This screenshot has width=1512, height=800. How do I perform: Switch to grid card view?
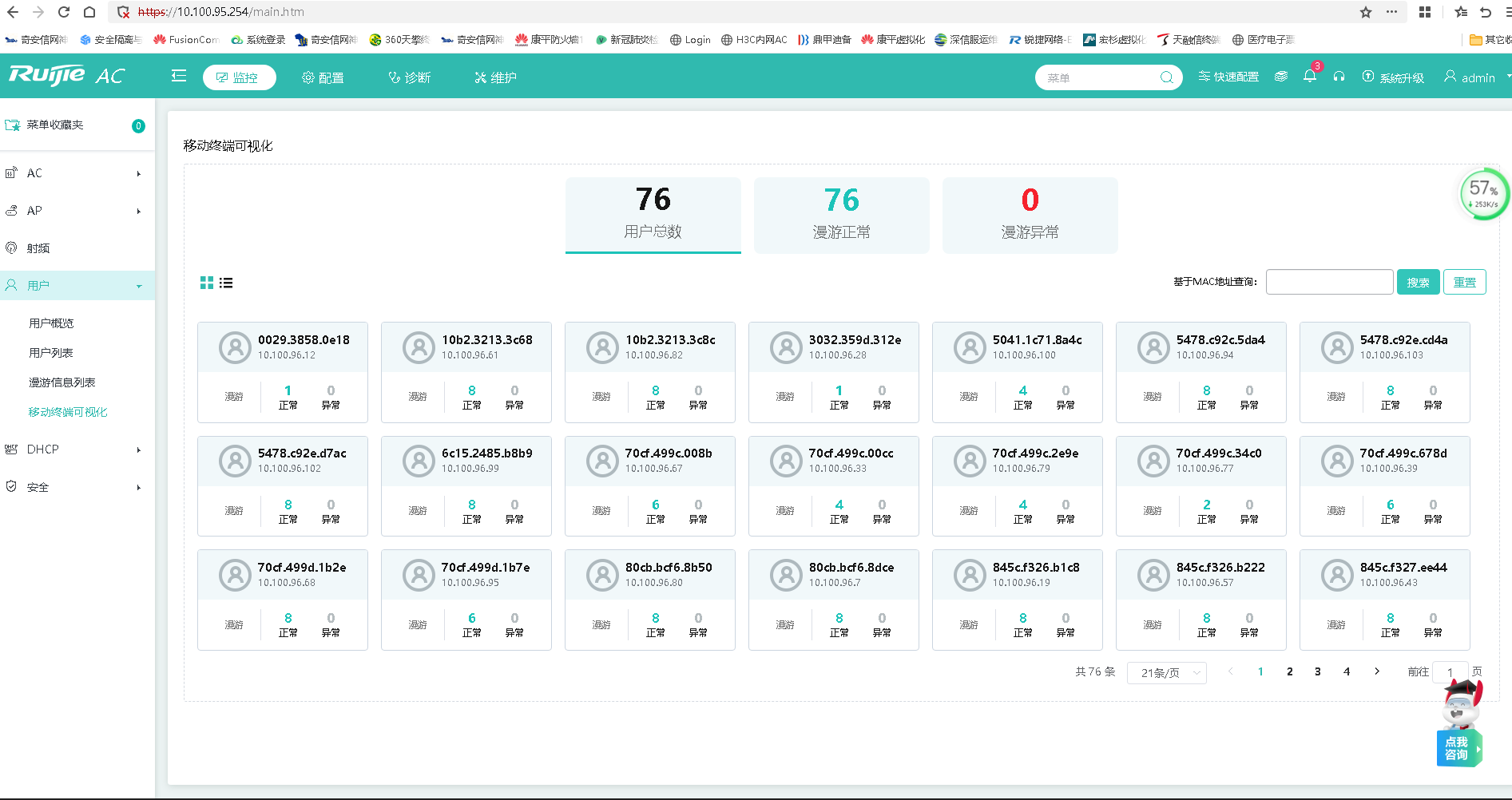point(207,283)
